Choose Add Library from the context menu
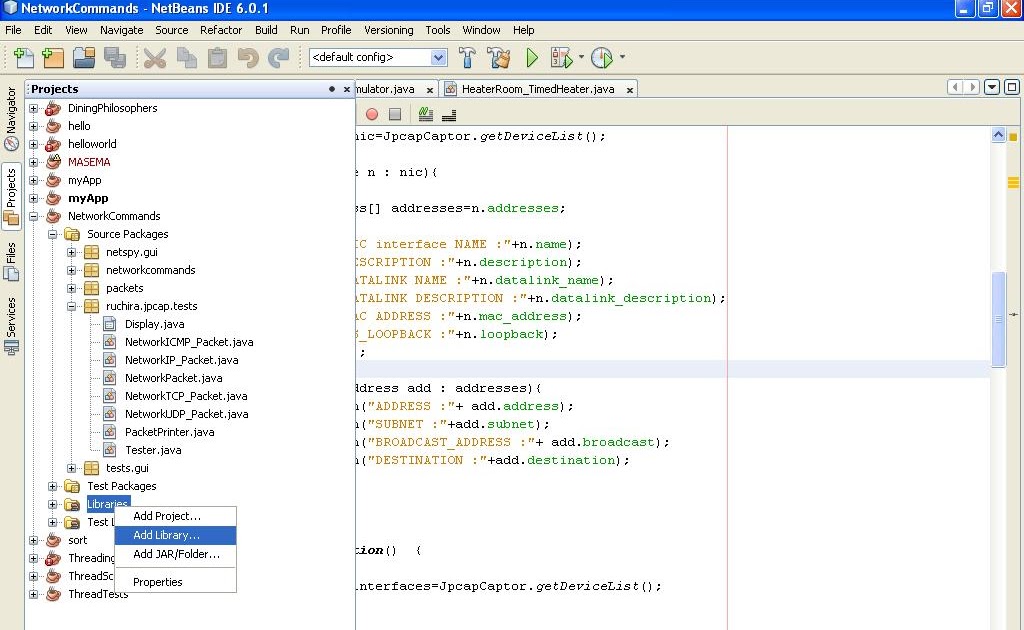1024x630 pixels. pos(166,535)
